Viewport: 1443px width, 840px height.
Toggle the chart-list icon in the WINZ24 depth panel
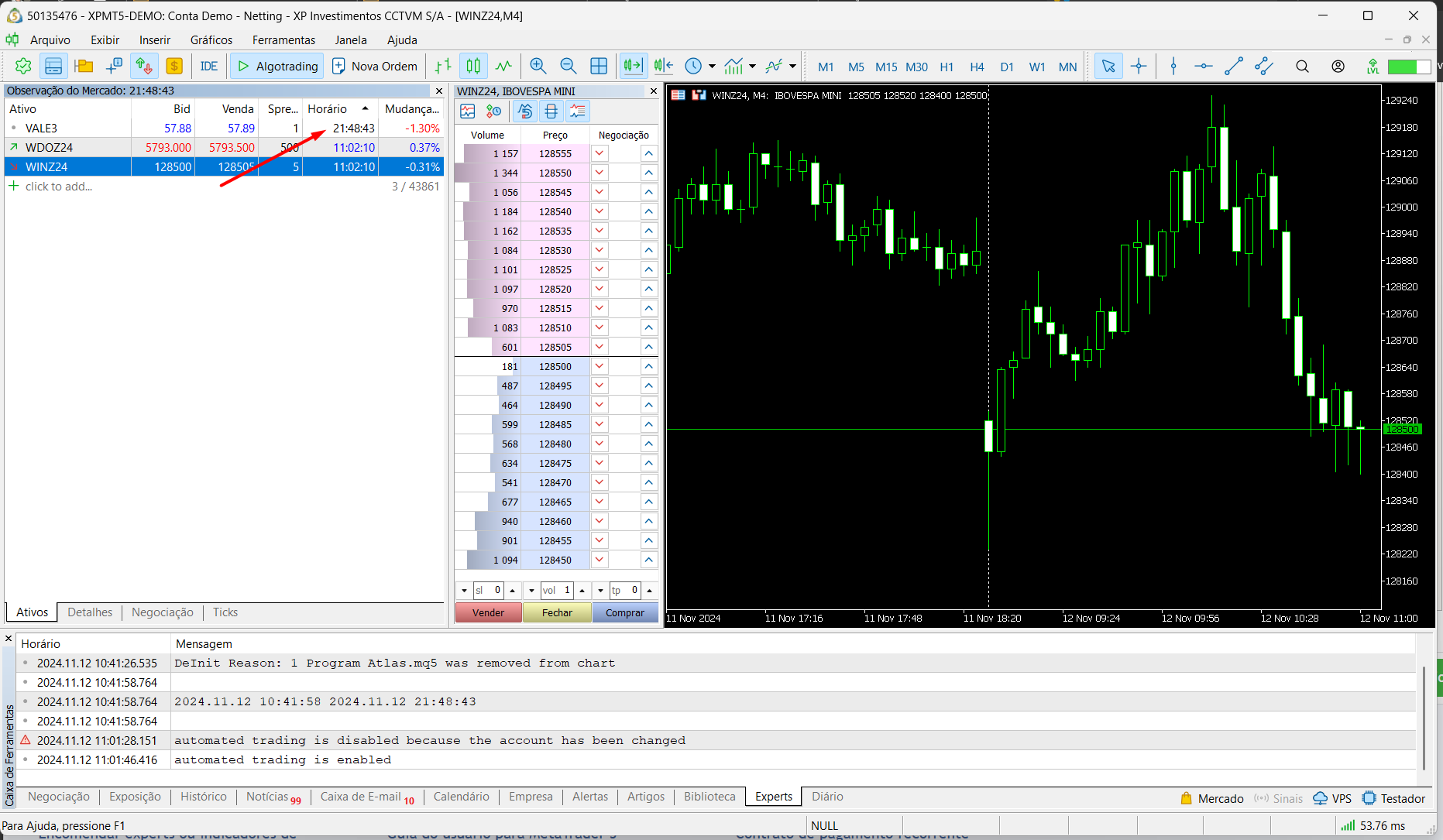tap(577, 111)
